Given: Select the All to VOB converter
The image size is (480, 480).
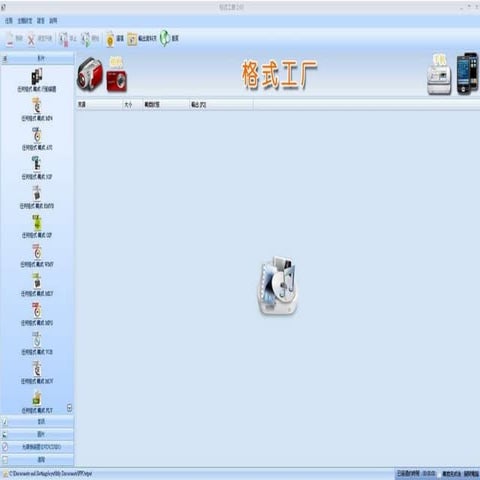Looking at the screenshot, I should click(37, 343).
